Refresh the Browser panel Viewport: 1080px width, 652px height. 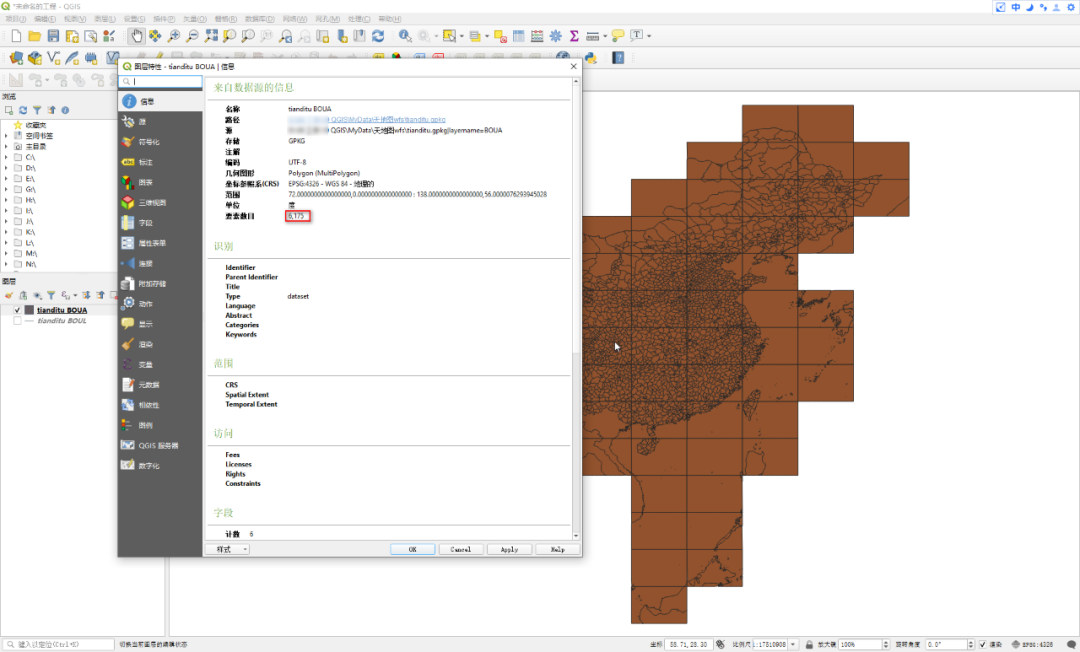coord(23,110)
